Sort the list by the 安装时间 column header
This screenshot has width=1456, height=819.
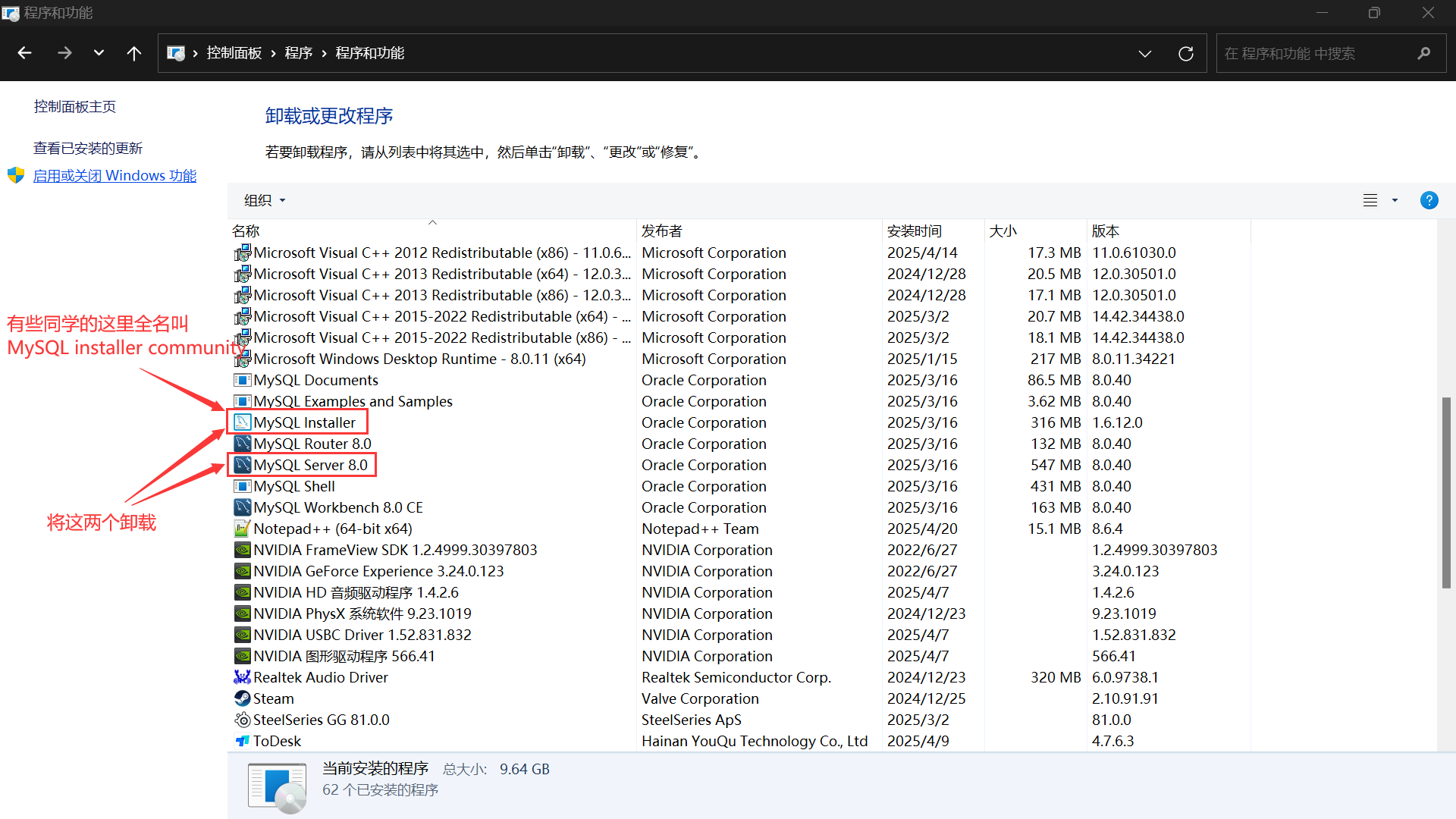tap(915, 231)
